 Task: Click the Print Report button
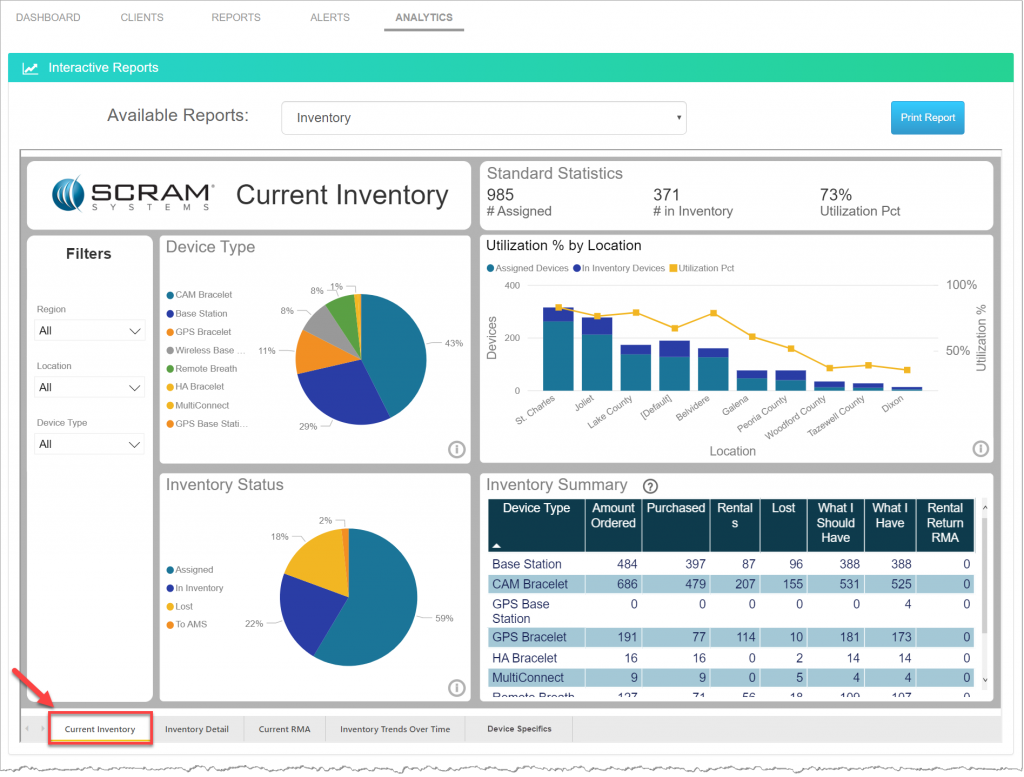point(927,117)
